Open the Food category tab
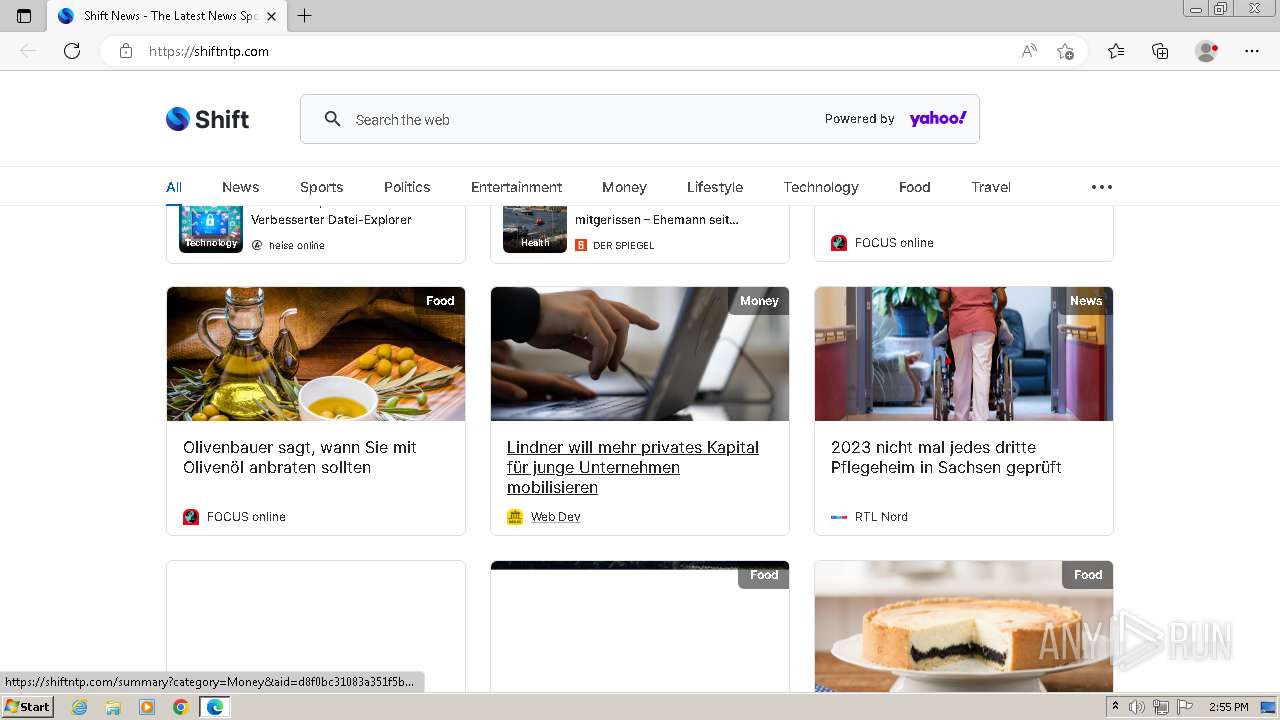1280x720 pixels. pyautogui.click(x=914, y=187)
